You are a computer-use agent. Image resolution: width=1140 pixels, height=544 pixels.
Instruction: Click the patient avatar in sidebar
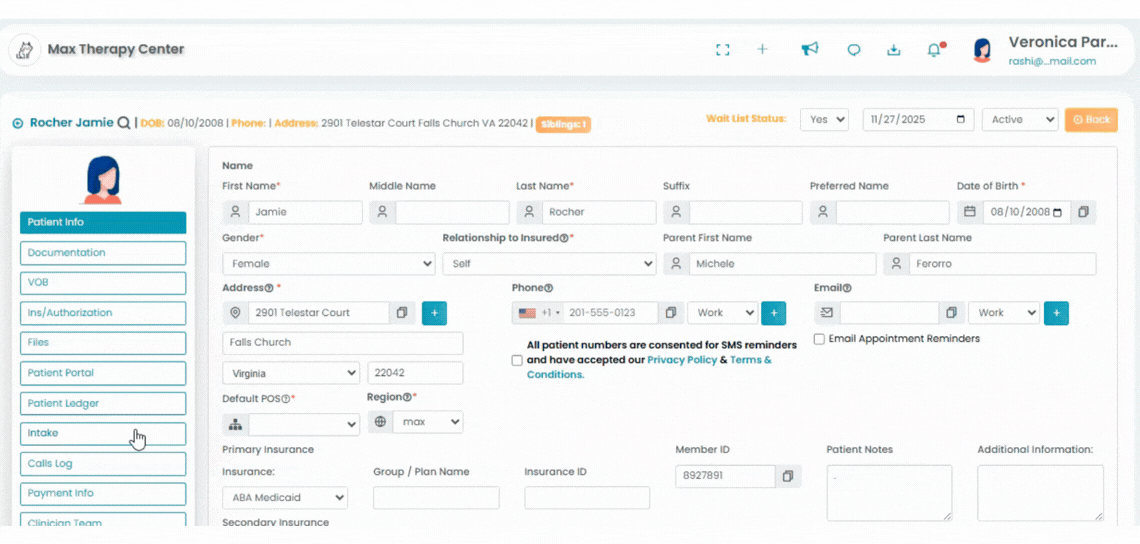[x=103, y=180]
